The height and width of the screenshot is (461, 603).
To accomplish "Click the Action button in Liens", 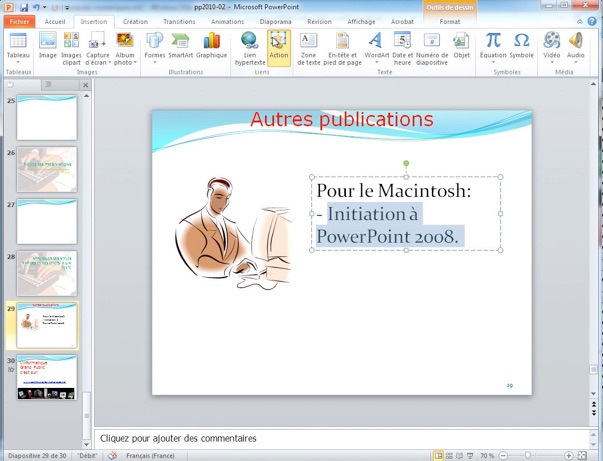I will 279,48.
